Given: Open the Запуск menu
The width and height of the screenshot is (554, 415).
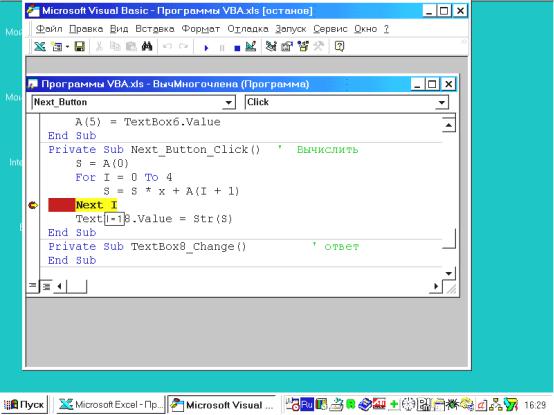Looking at the screenshot, I should click(290, 29).
